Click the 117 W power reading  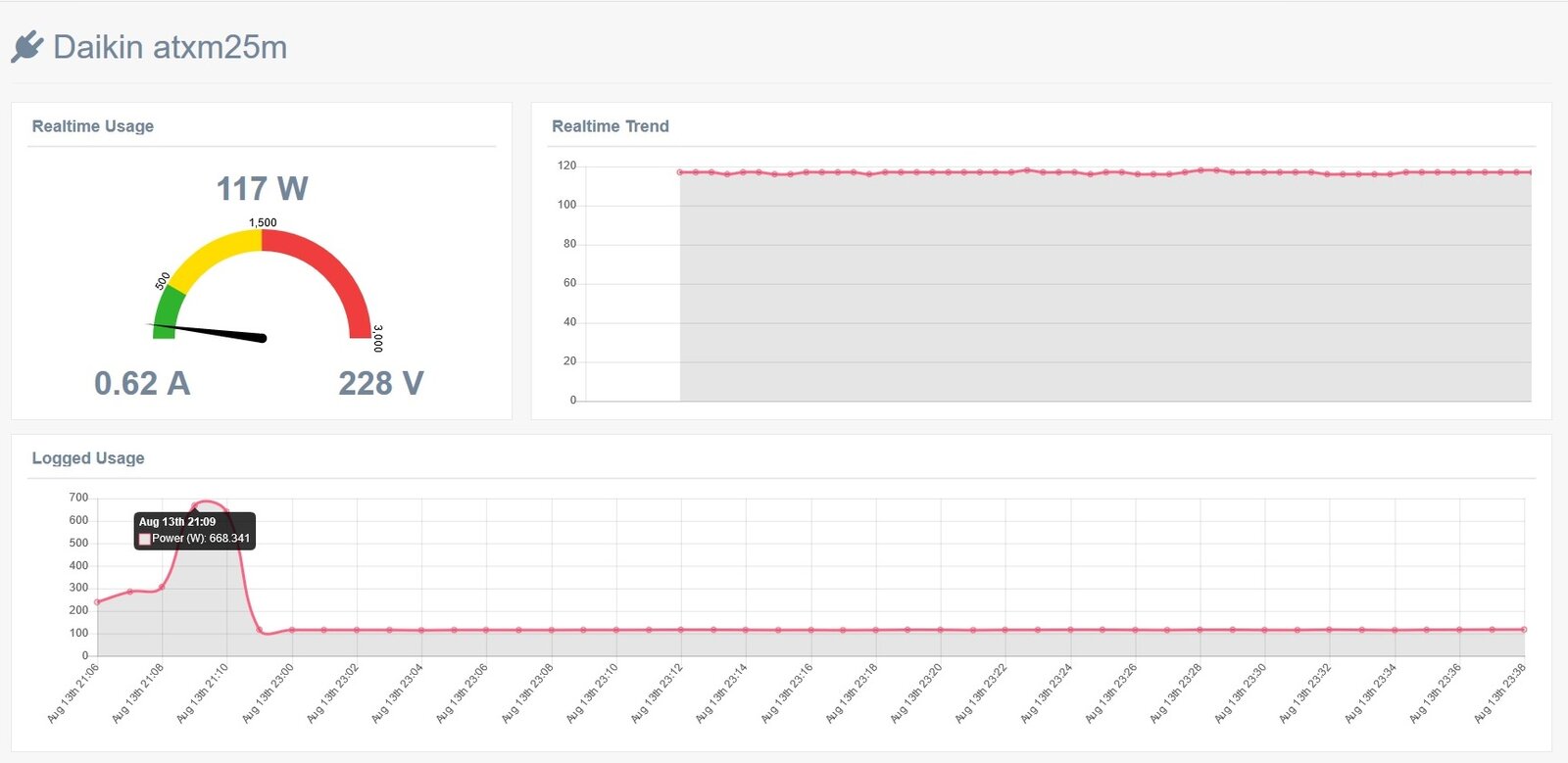262,188
